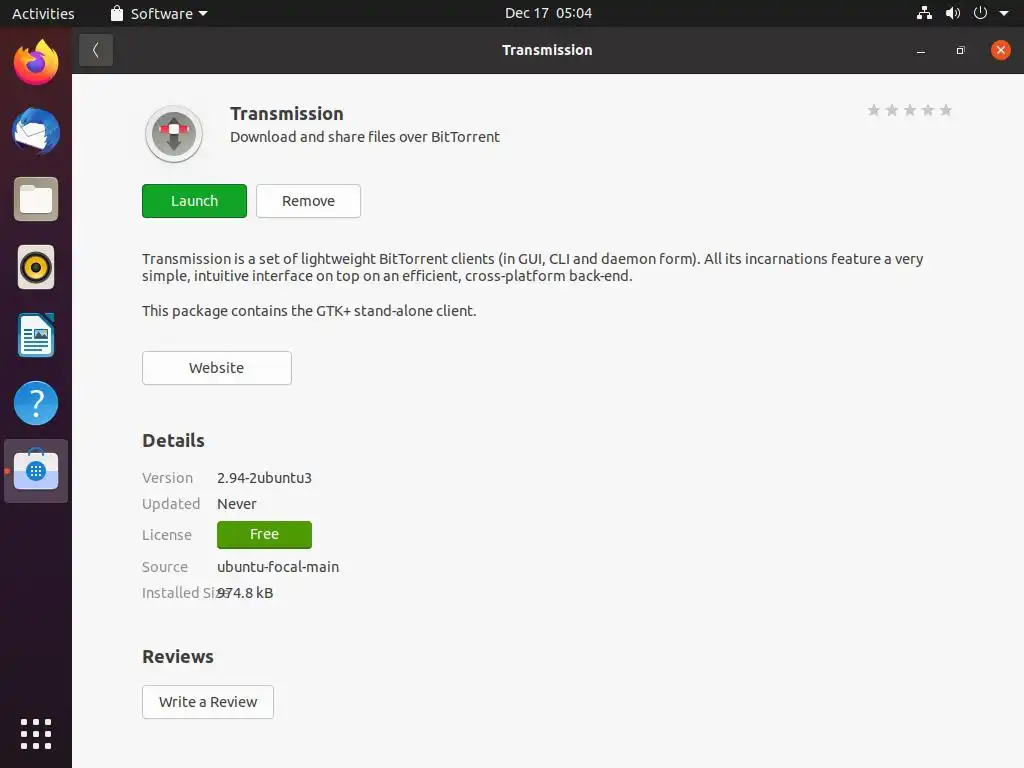Viewport: 1024px width, 768px height.
Task: Launch the Transmission application
Action: 195,201
